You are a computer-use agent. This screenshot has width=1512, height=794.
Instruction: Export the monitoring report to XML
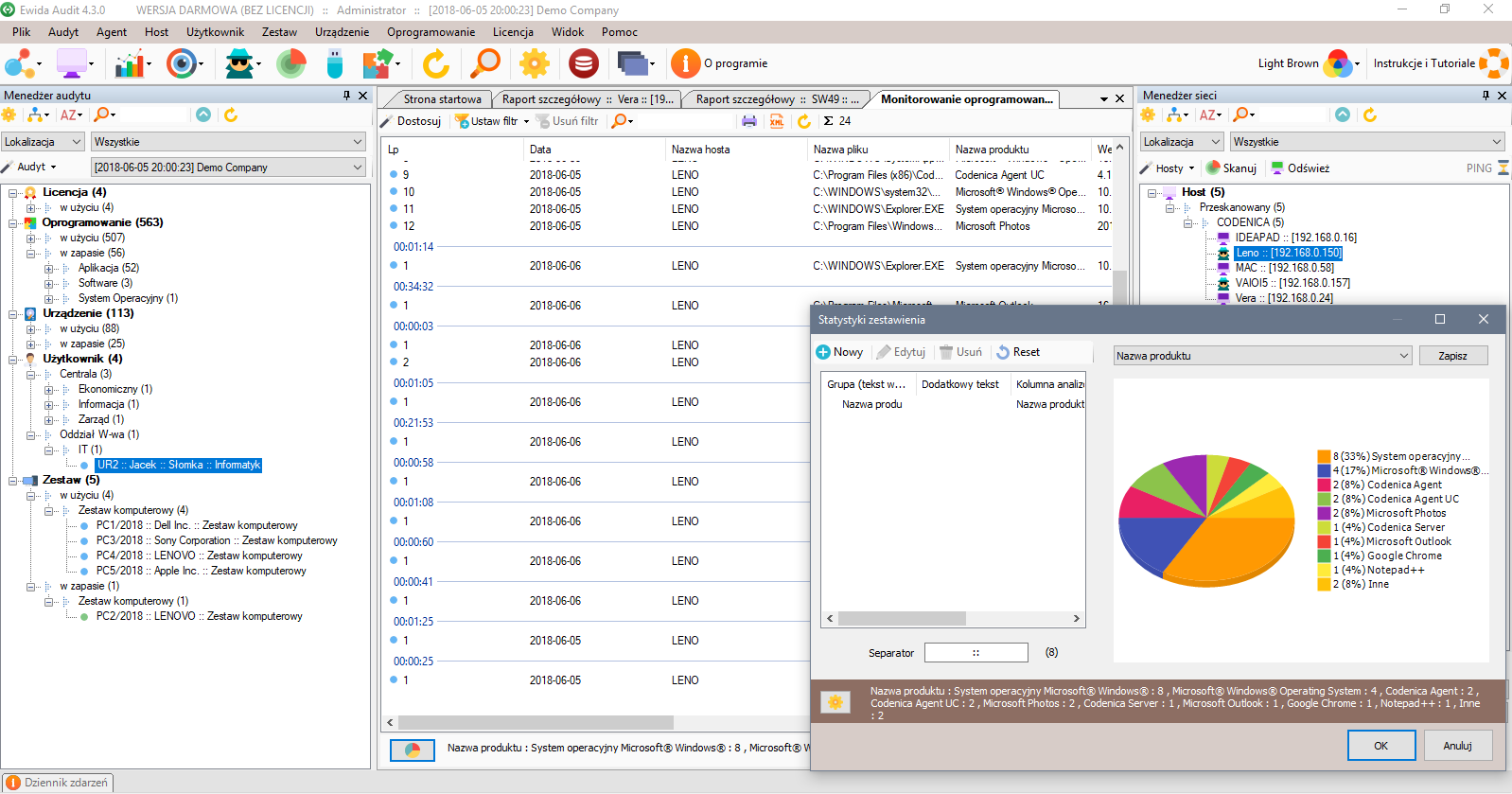point(777,121)
